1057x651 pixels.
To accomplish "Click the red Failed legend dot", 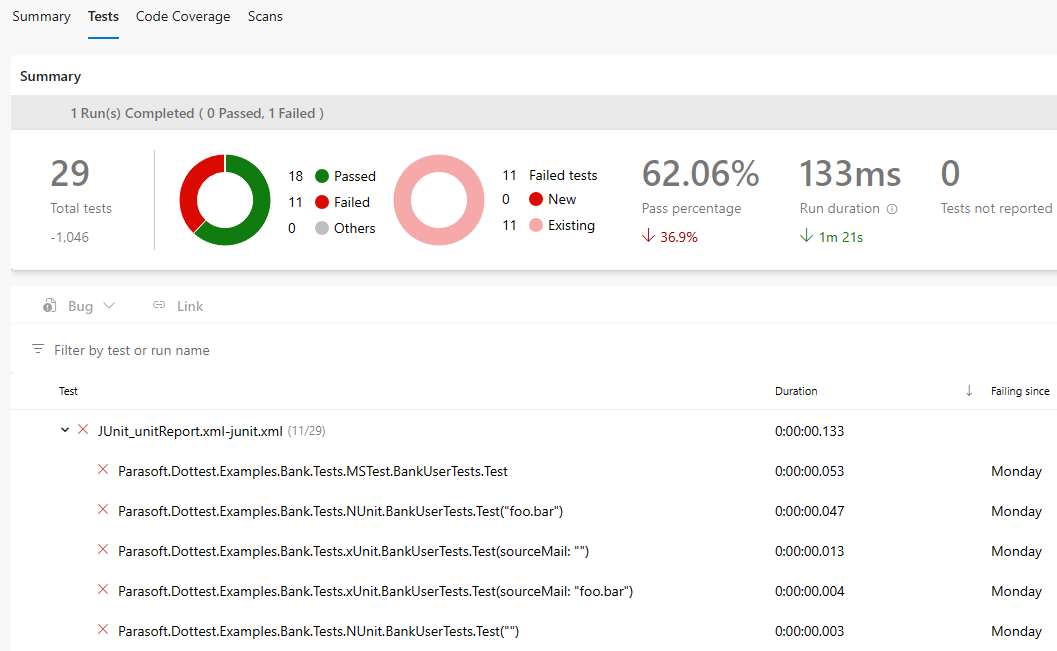I will (322, 202).
